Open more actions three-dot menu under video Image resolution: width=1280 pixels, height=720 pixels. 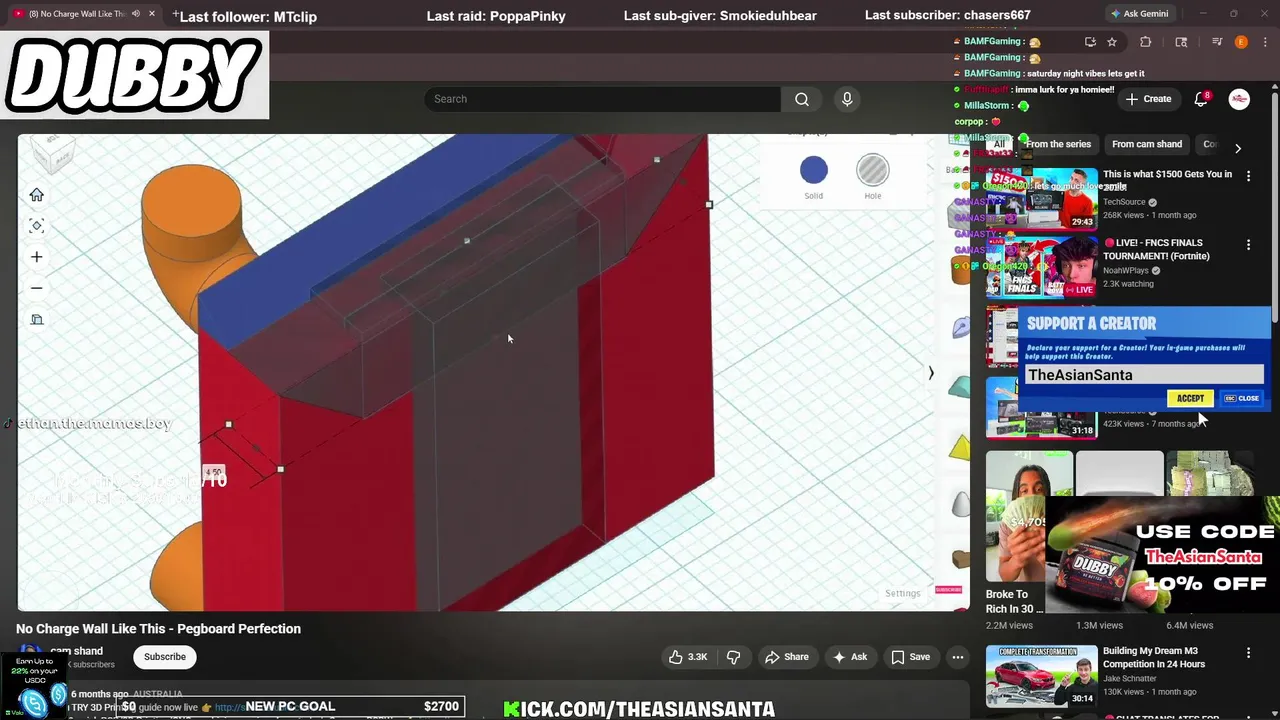(958, 657)
